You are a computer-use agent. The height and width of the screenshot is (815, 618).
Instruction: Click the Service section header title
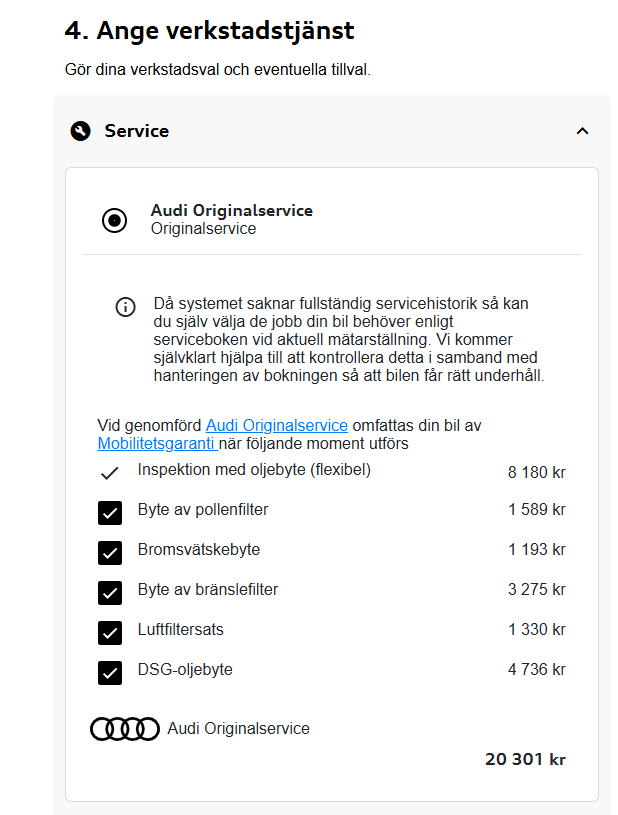pos(137,131)
